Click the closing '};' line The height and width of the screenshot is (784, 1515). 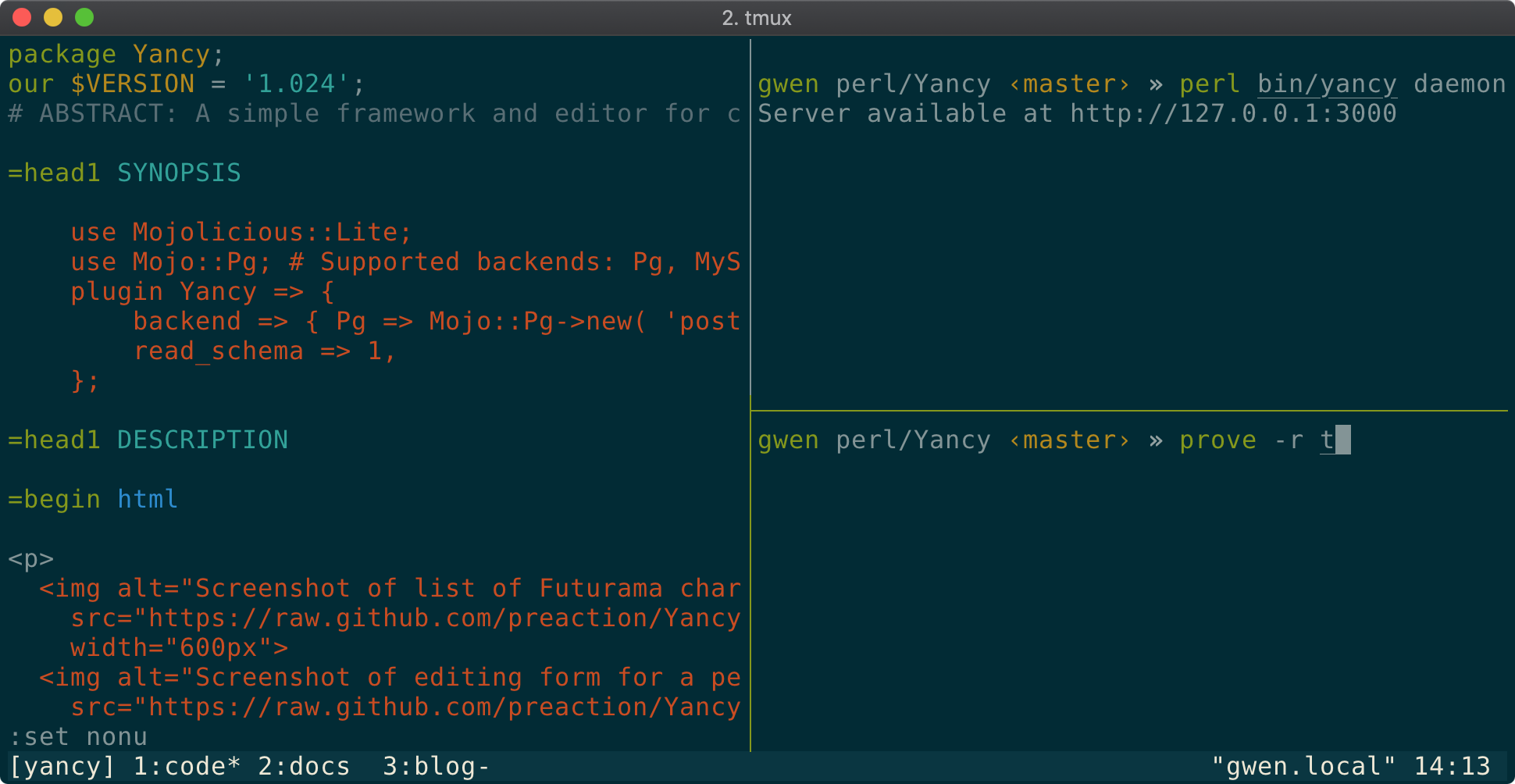85,380
